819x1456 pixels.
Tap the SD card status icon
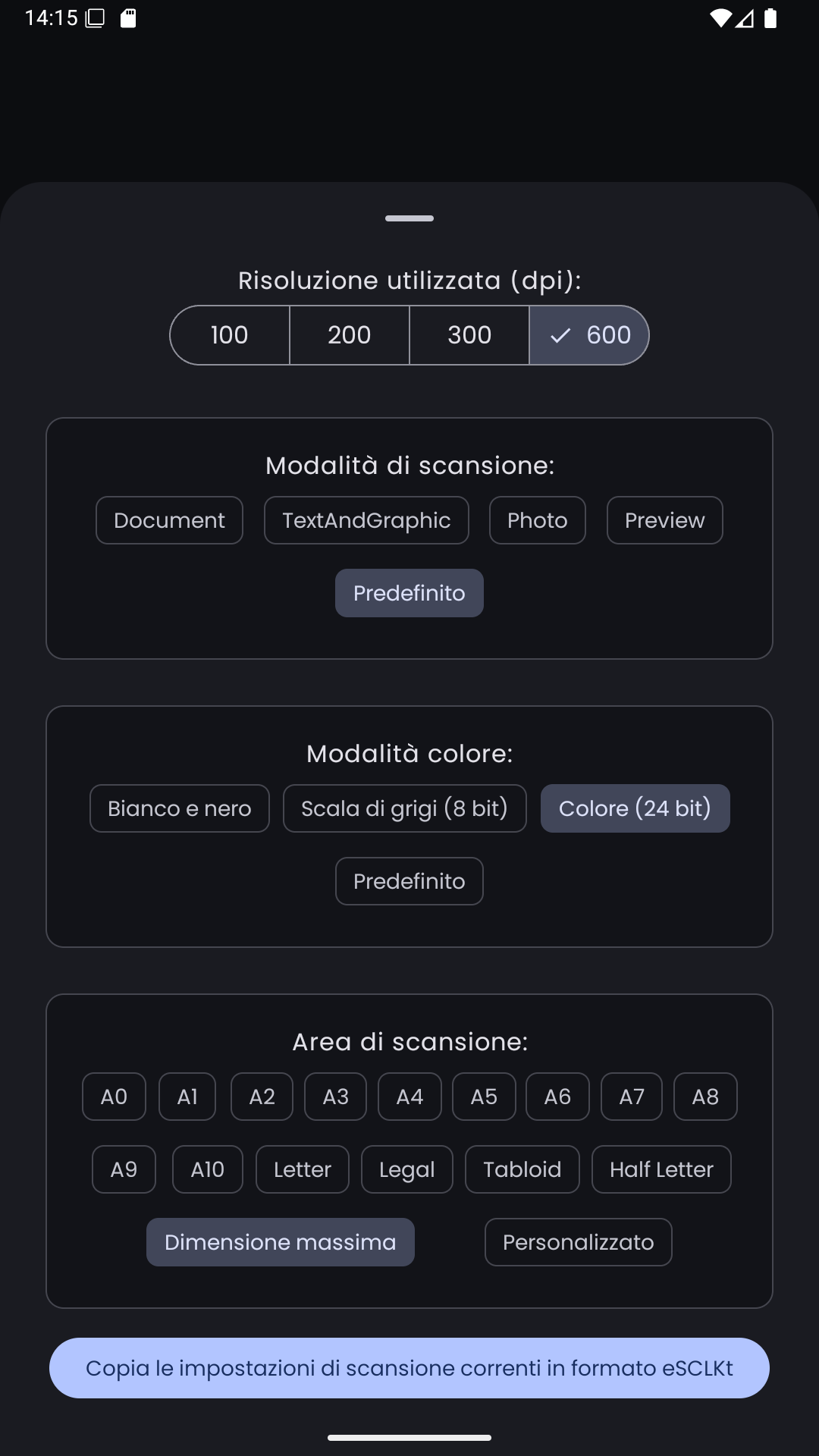point(128,18)
